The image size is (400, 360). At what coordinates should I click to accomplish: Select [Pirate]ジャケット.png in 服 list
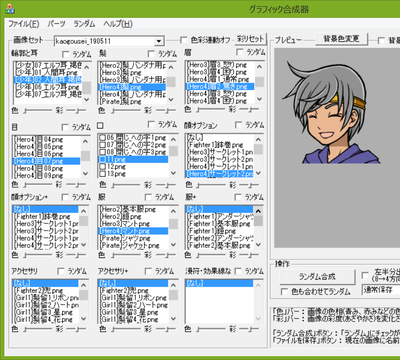pyautogui.click(x=133, y=246)
